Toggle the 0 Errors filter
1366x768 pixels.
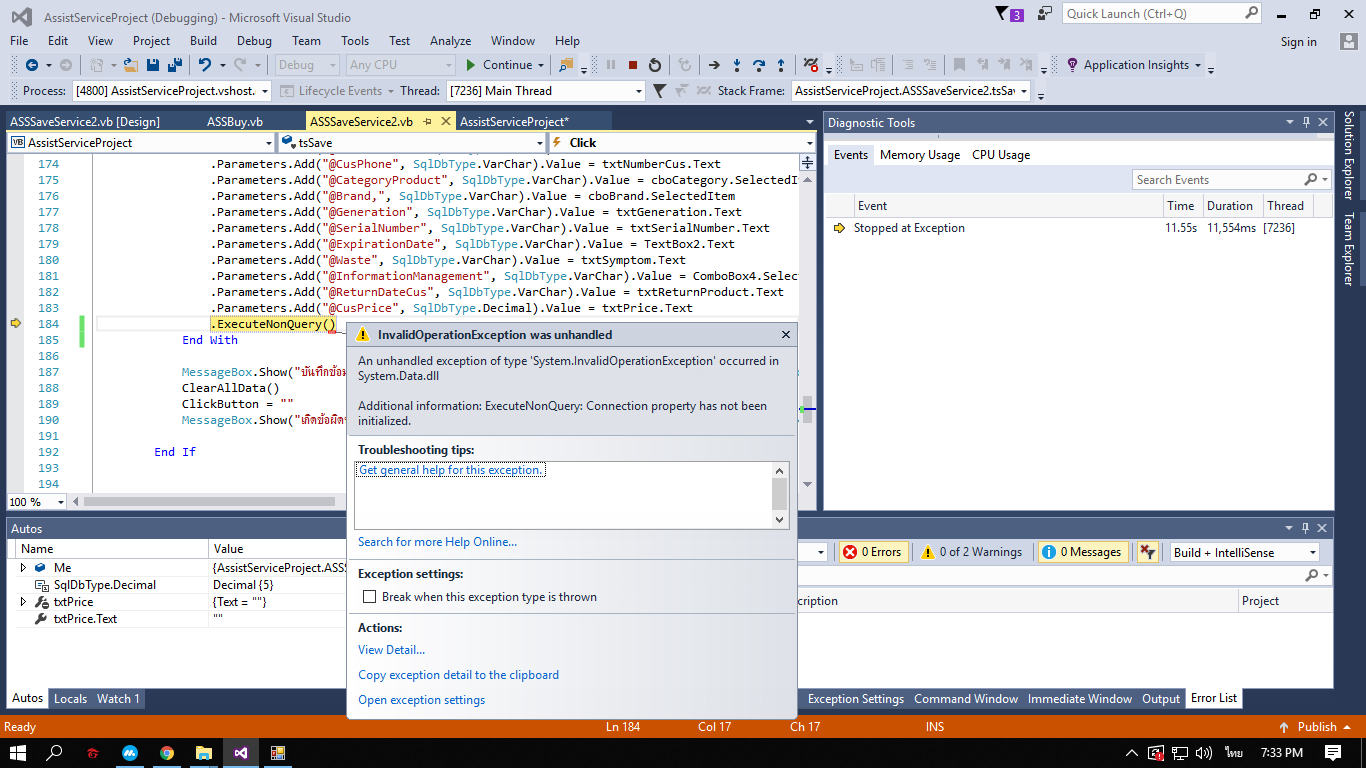(x=873, y=552)
